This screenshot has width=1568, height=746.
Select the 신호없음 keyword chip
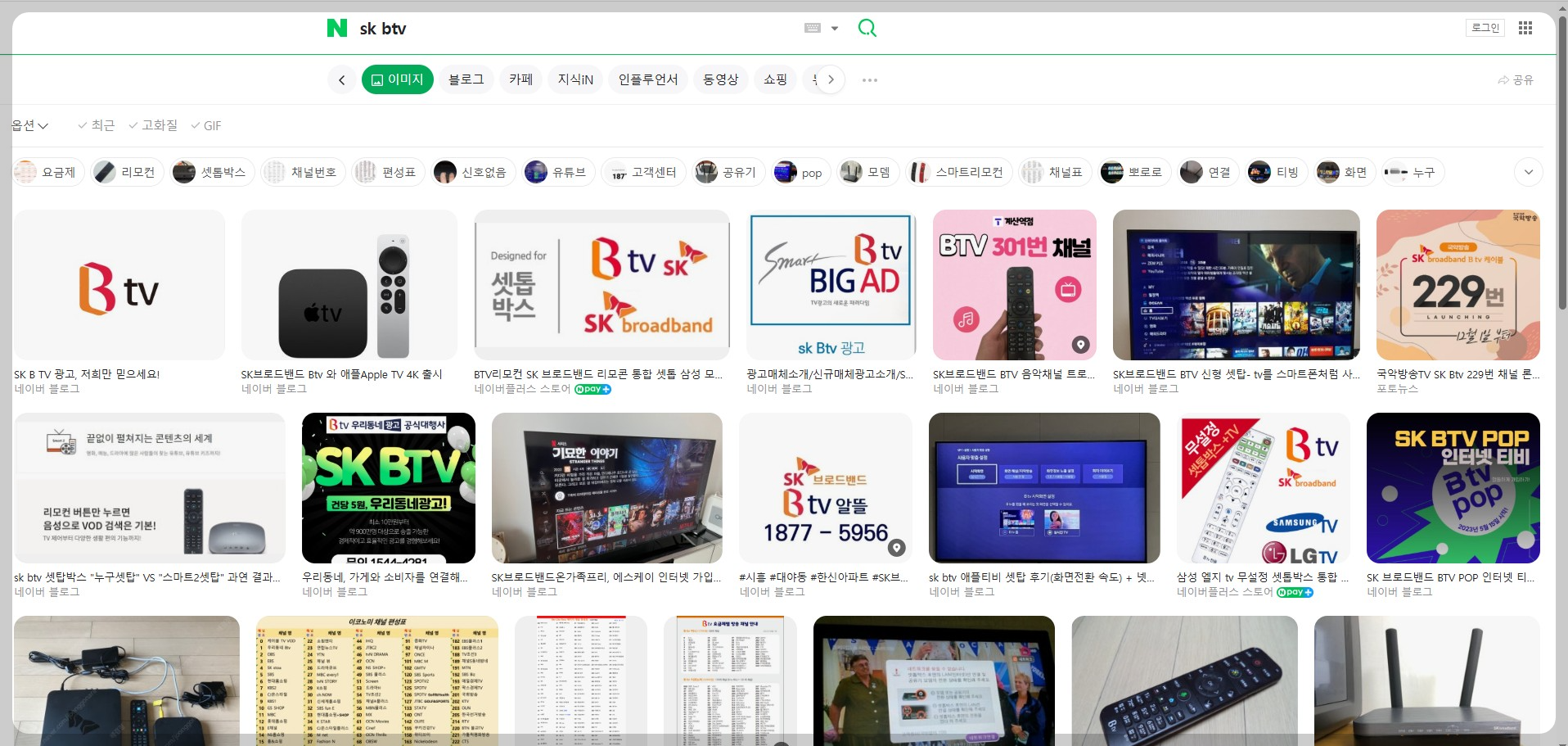point(473,172)
